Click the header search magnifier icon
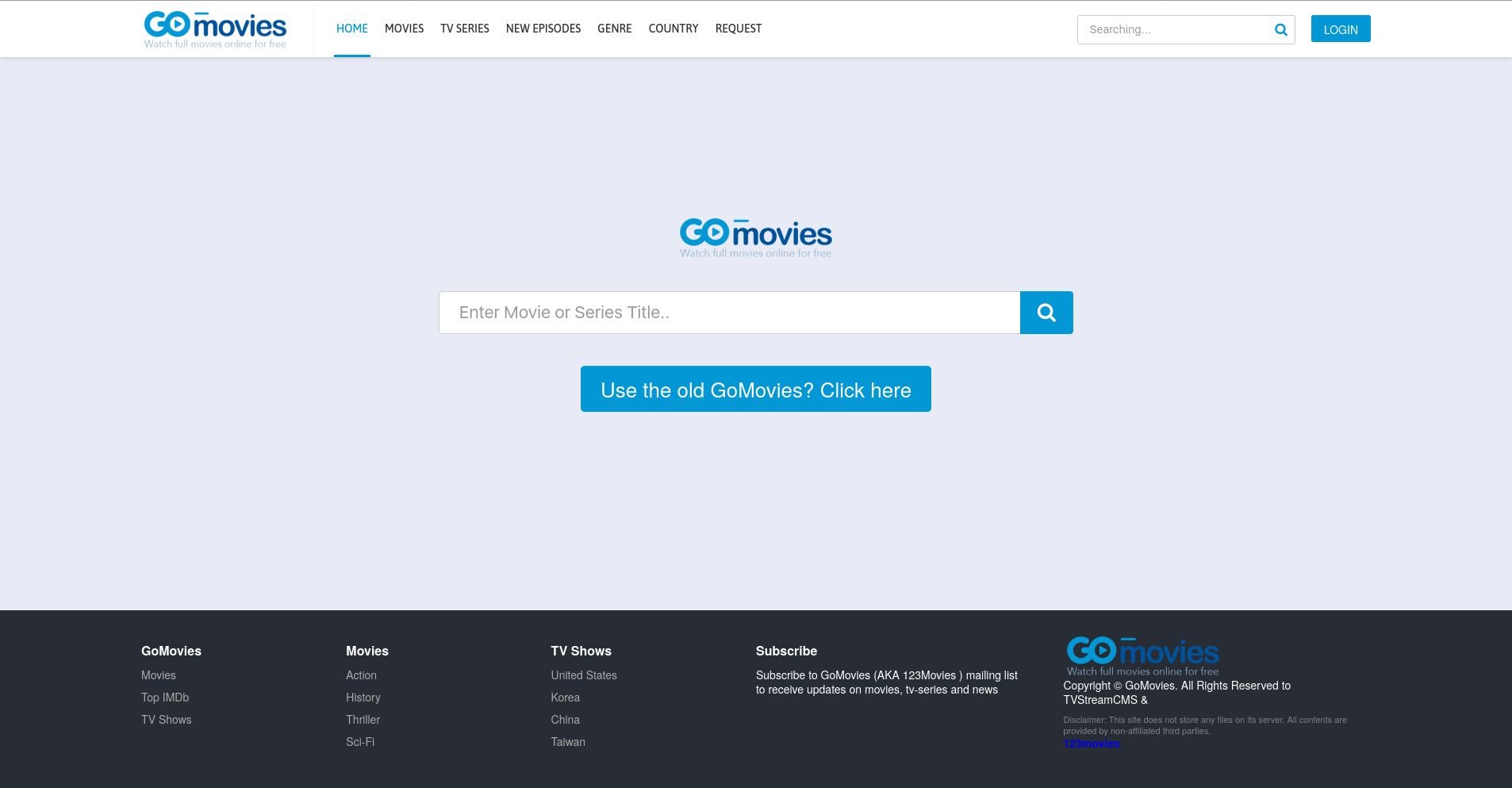 pos(1280,29)
